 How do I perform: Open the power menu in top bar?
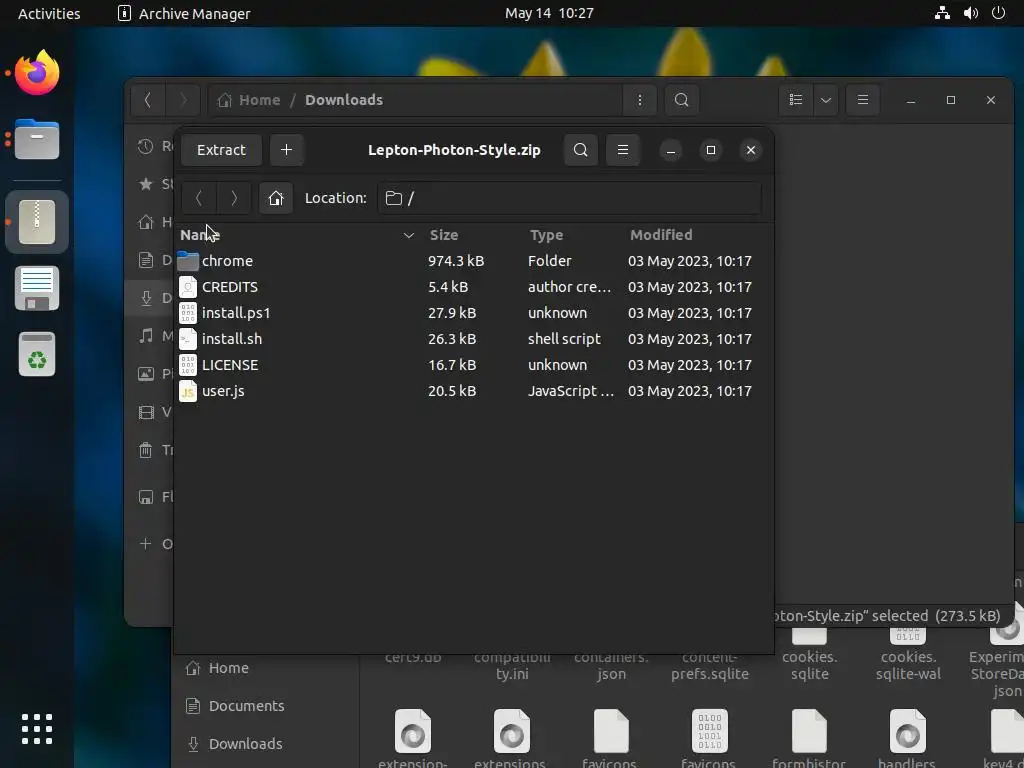[998, 13]
